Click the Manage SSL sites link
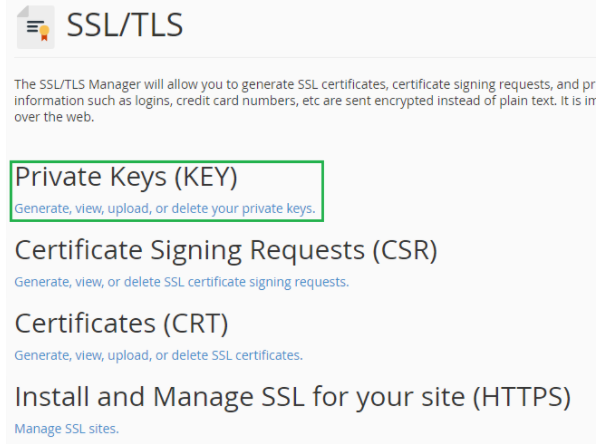Image resolution: width=600 pixels, height=444 pixels. (66, 429)
